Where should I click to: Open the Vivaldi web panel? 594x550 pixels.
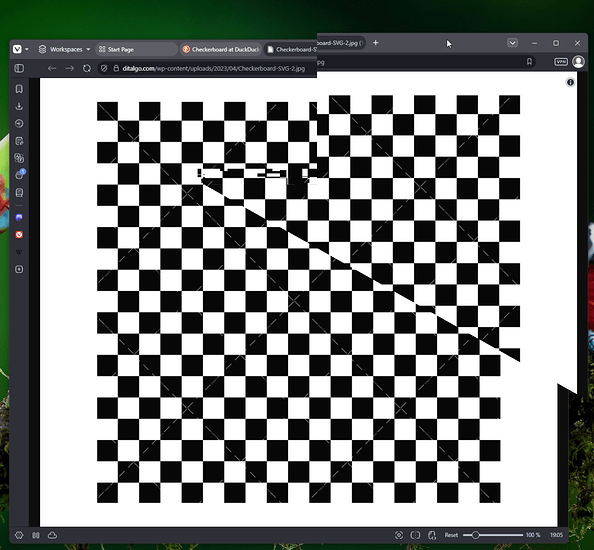[19, 234]
